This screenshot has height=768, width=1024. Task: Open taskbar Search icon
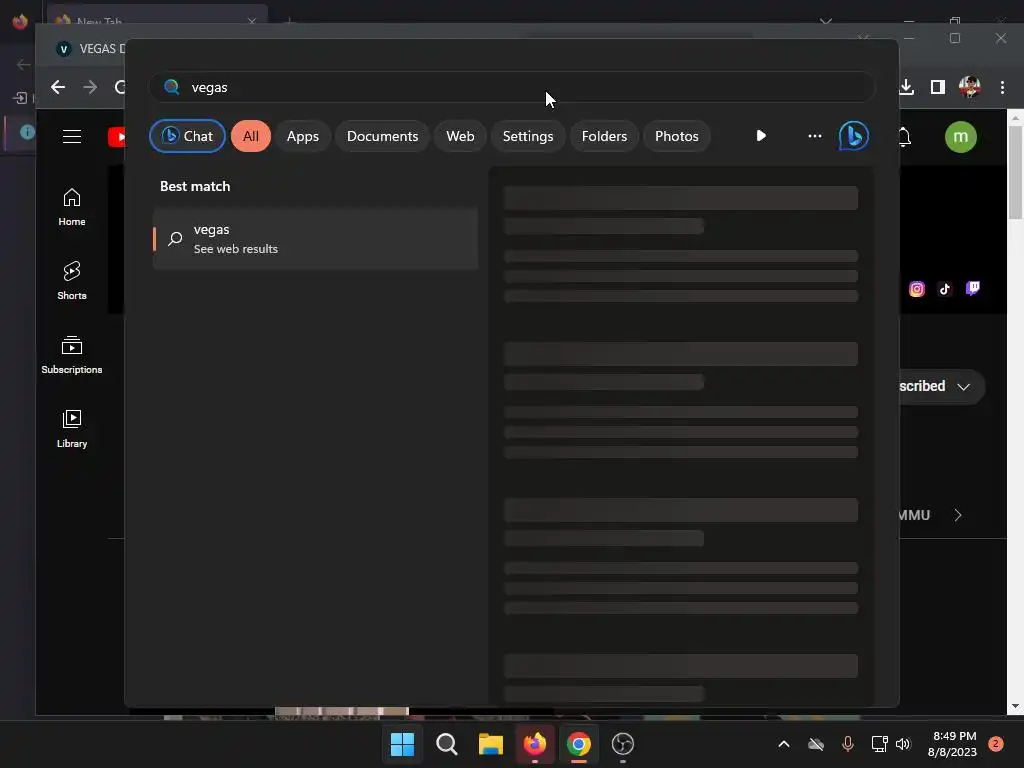[447, 744]
